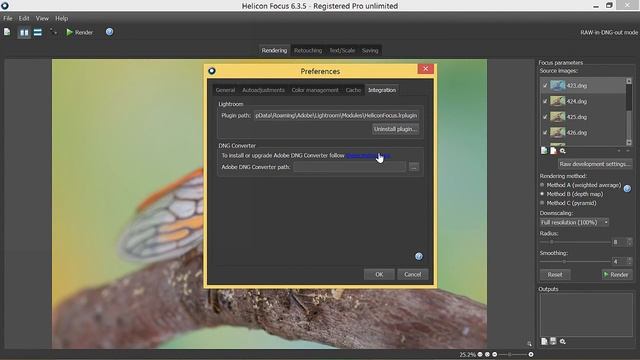640x360 pixels.
Task: Click save icon under Outputs list
Action: [x=553, y=341]
